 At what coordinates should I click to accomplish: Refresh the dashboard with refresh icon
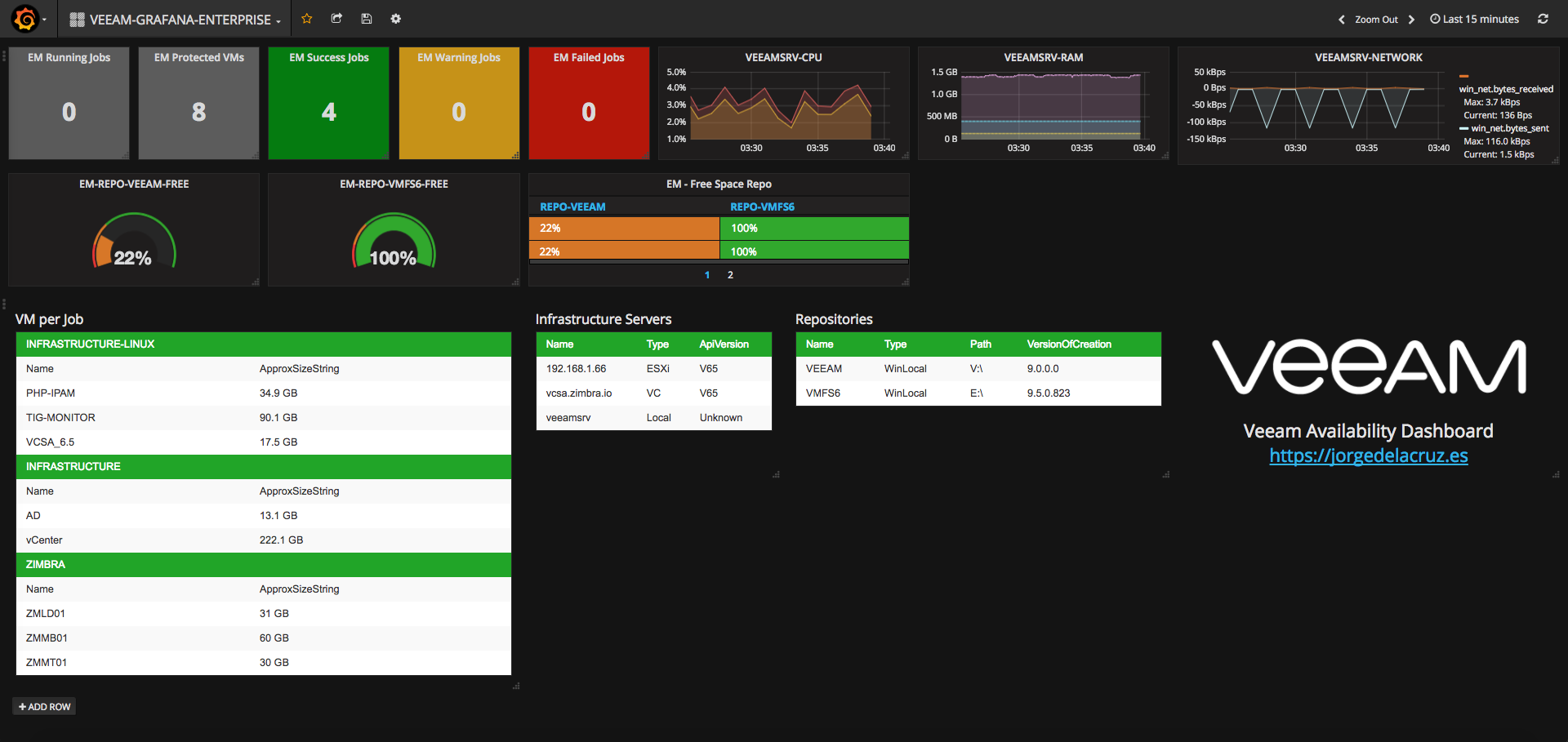tap(1543, 19)
